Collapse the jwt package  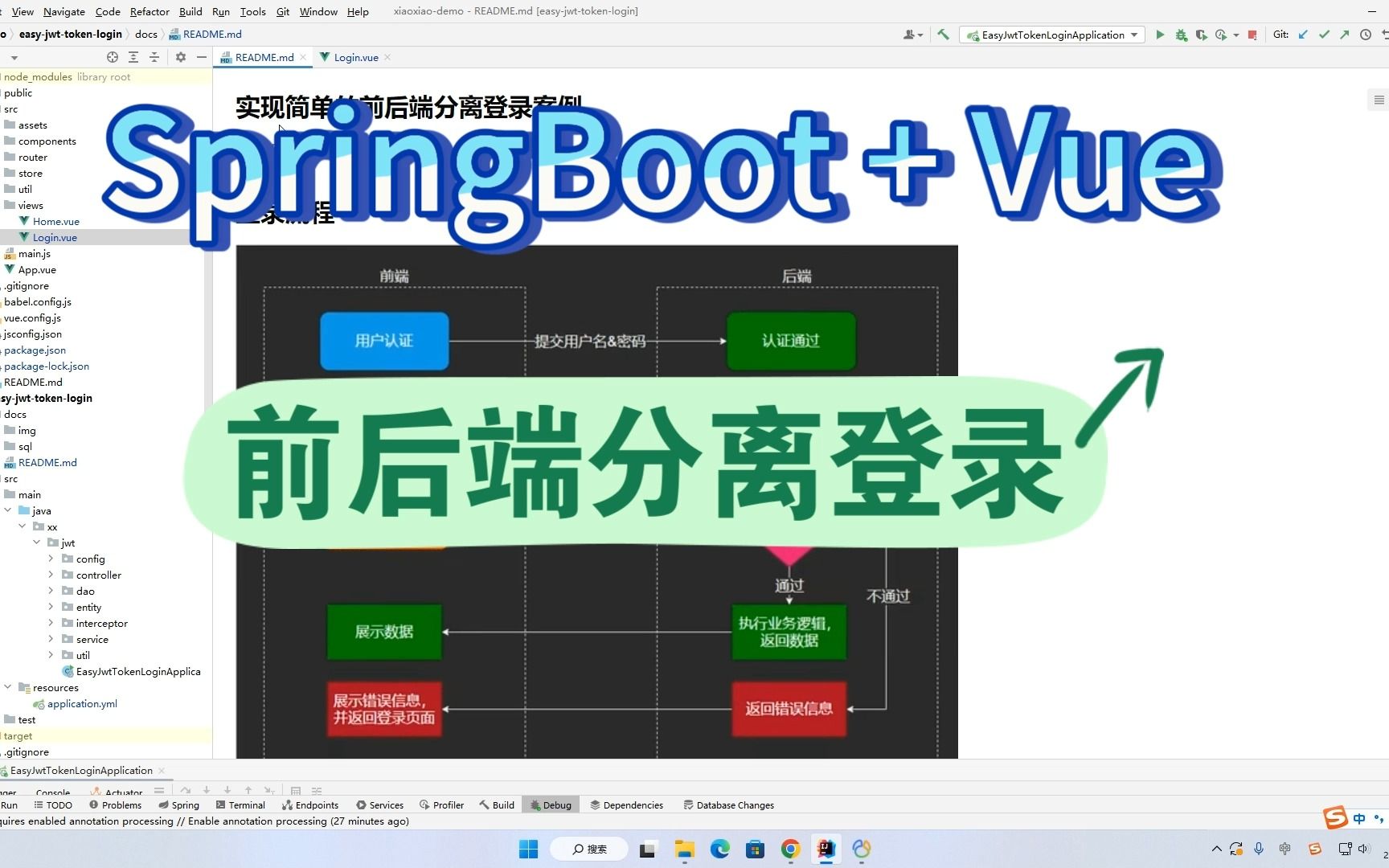coord(37,542)
